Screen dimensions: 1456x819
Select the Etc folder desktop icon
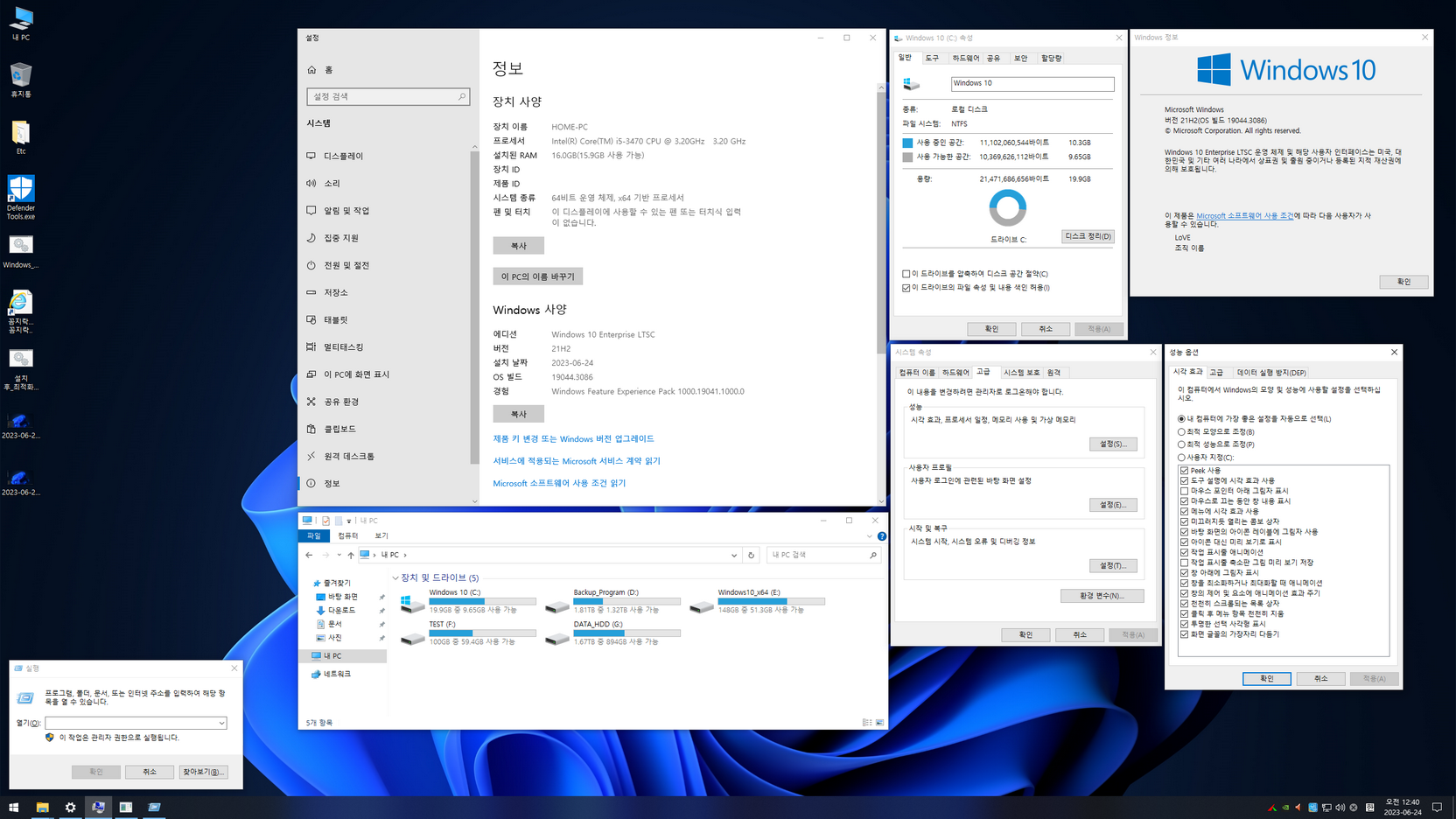click(21, 138)
